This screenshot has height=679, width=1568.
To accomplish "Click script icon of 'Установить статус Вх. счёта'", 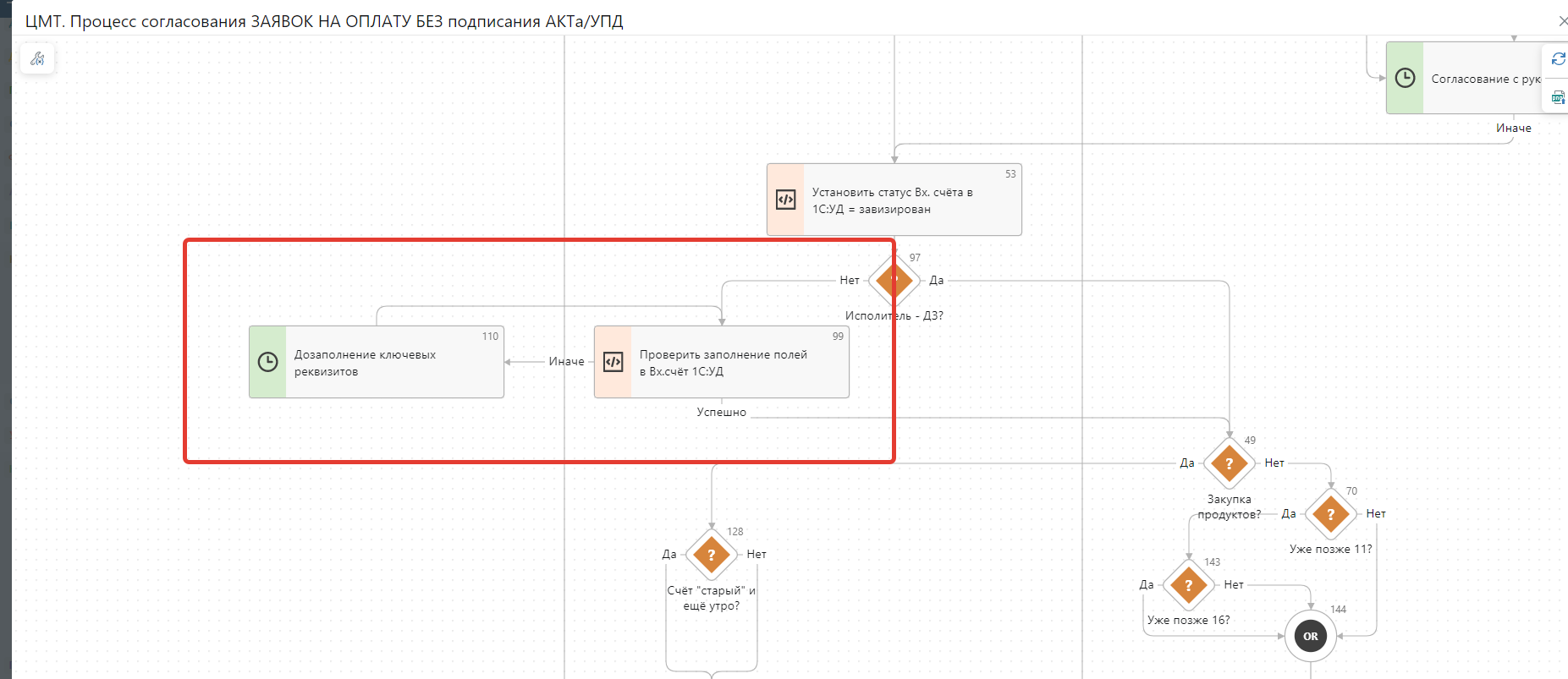I will (x=786, y=200).
